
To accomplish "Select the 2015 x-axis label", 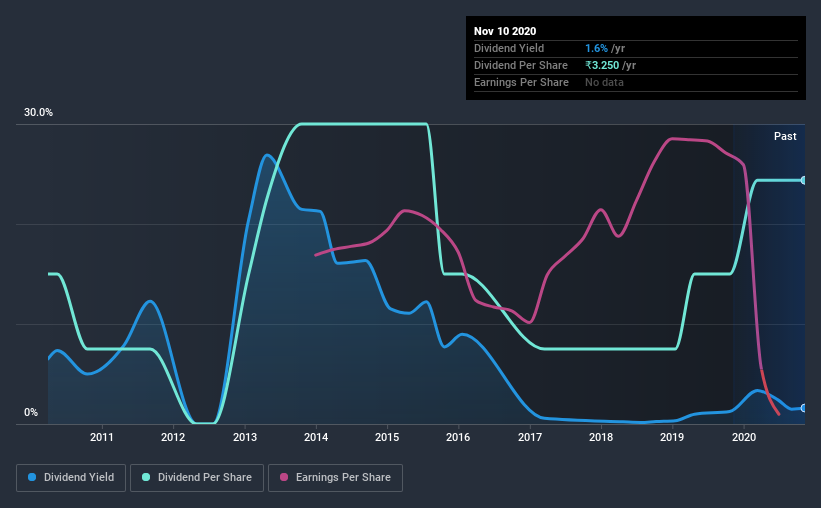I will point(387,437).
